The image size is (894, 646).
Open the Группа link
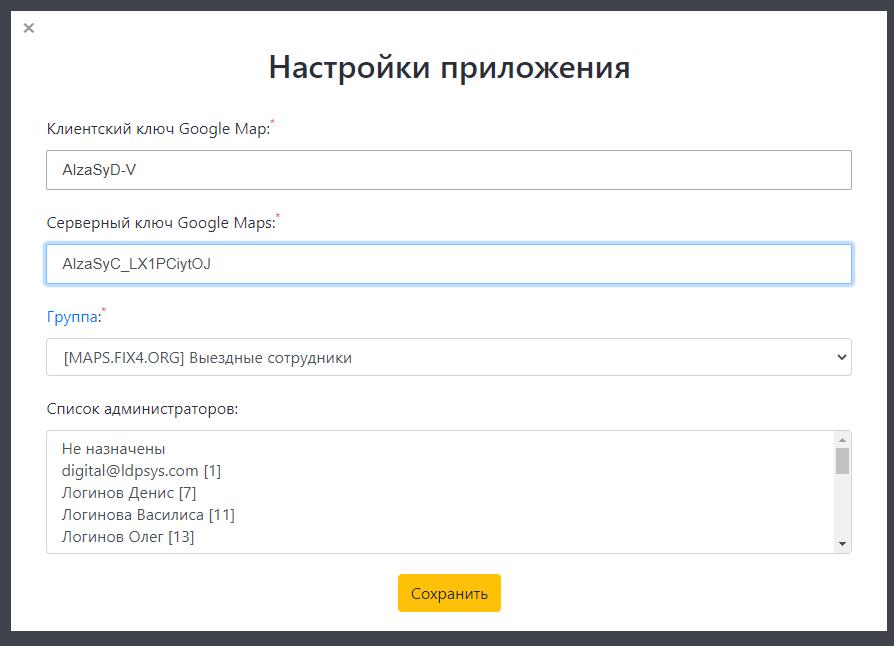72,317
